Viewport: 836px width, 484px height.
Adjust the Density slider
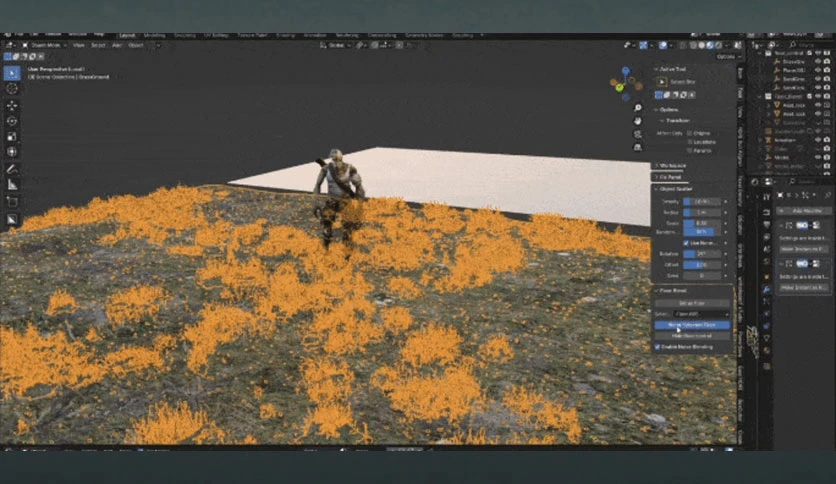(x=702, y=201)
